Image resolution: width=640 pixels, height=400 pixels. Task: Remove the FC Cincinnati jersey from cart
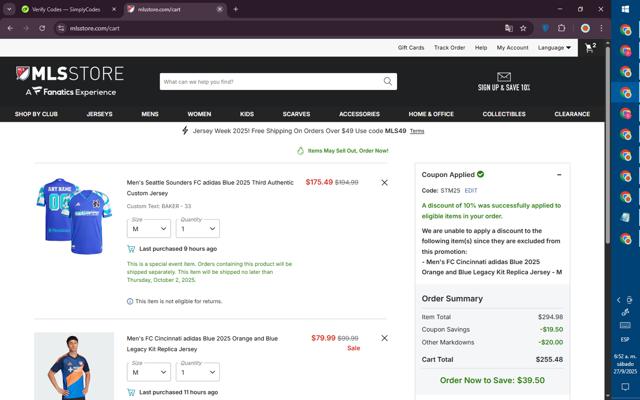(x=384, y=339)
